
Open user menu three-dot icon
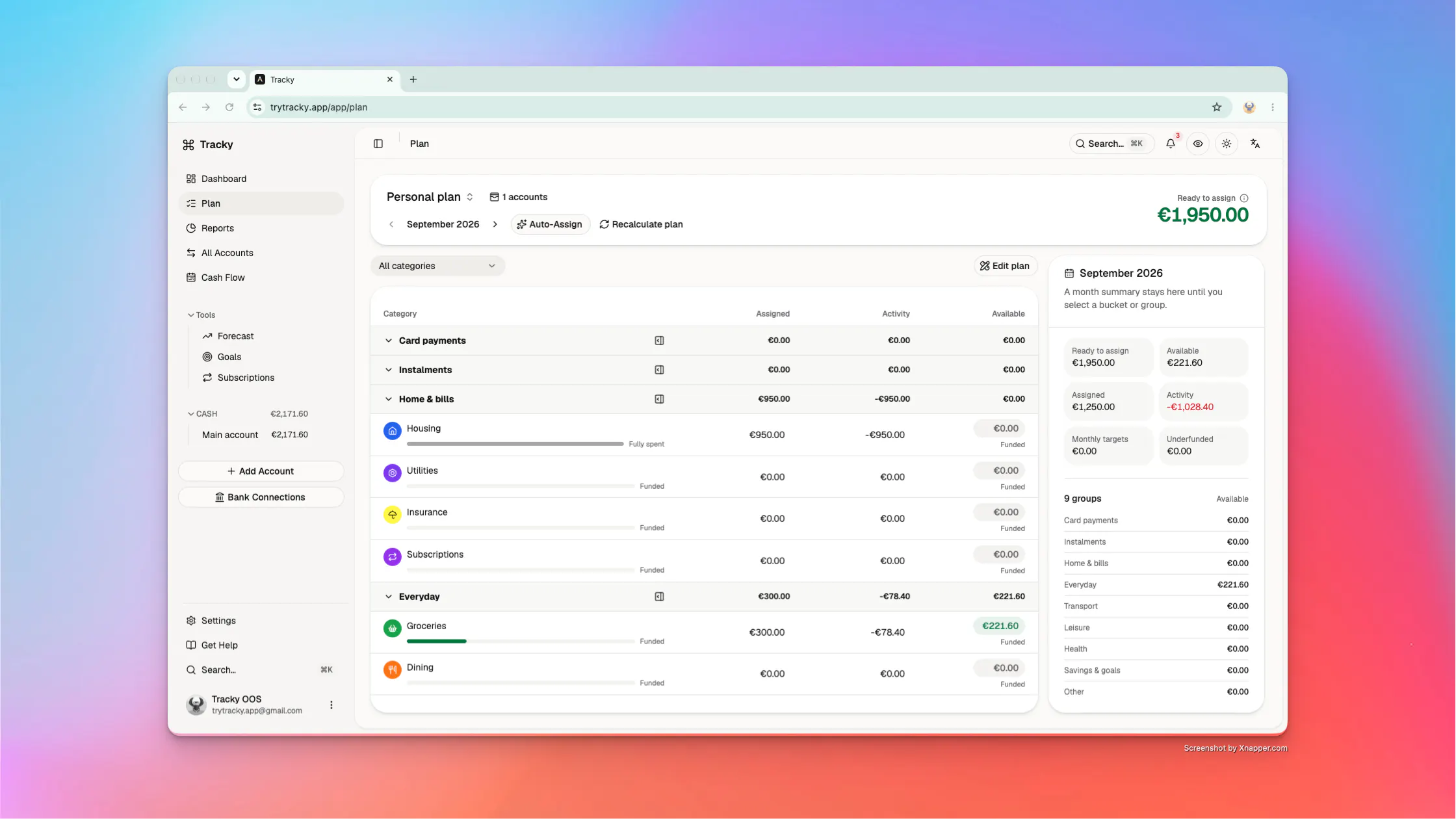331,705
